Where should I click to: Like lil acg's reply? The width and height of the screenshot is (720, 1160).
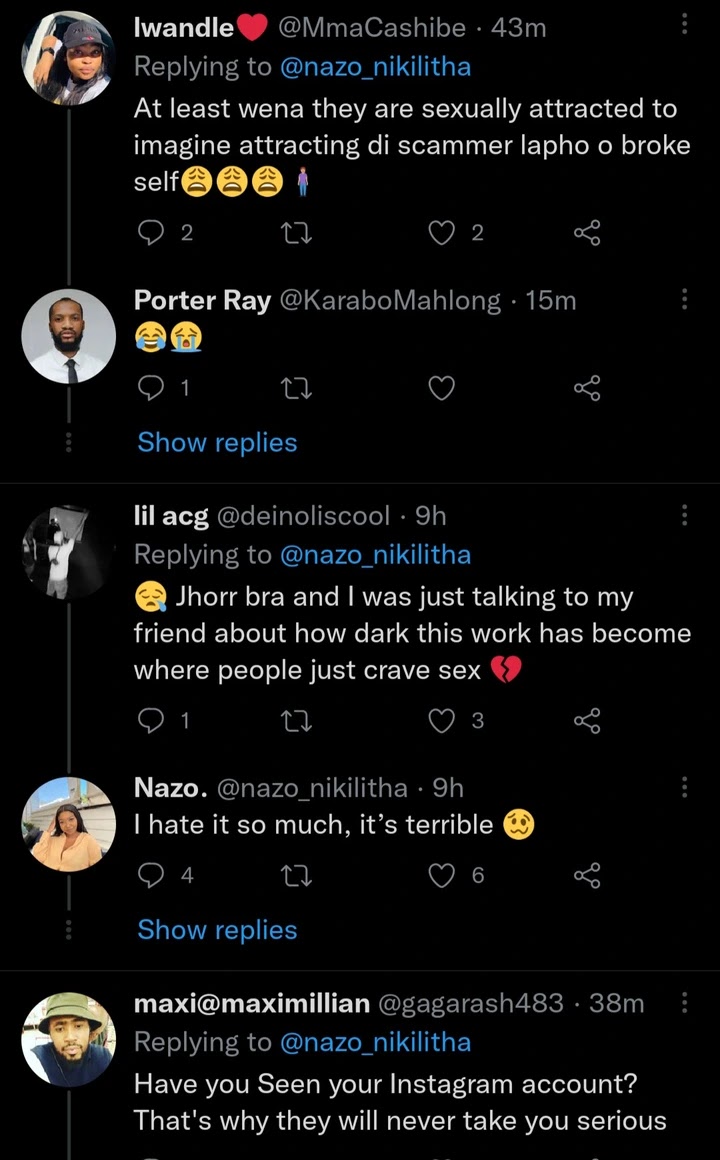pyautogui.click(x=442, y=720)
